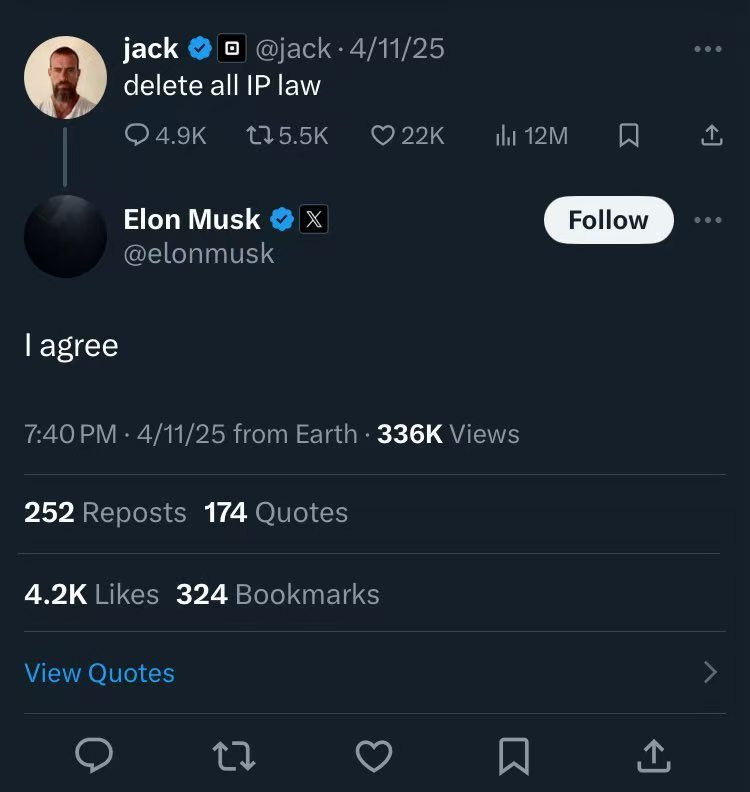The height and width of the screenshot is (792, 750).
Task: Reply to jack's quoted post
Action: click(x=137, y=136)
